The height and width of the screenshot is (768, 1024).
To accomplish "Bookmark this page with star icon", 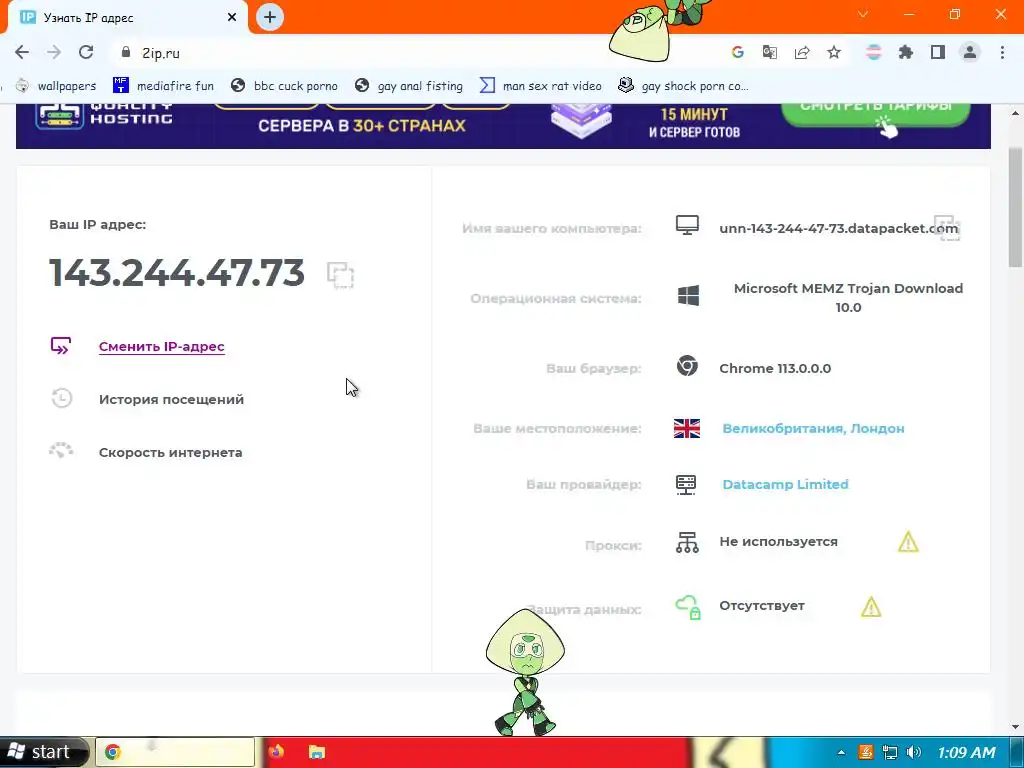I will pyautogui.click(x=834, y=53).
